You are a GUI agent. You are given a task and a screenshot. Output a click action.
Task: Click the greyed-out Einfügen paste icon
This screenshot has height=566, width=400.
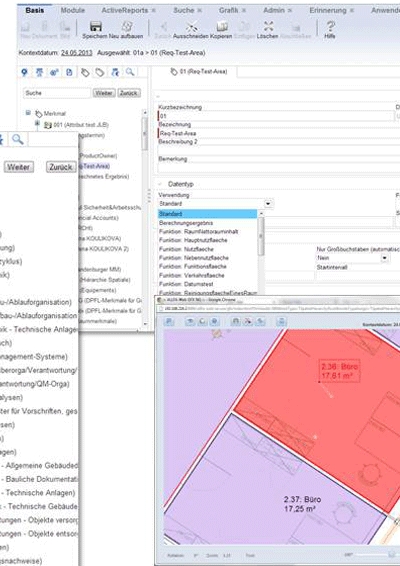[x=245, y=27]
